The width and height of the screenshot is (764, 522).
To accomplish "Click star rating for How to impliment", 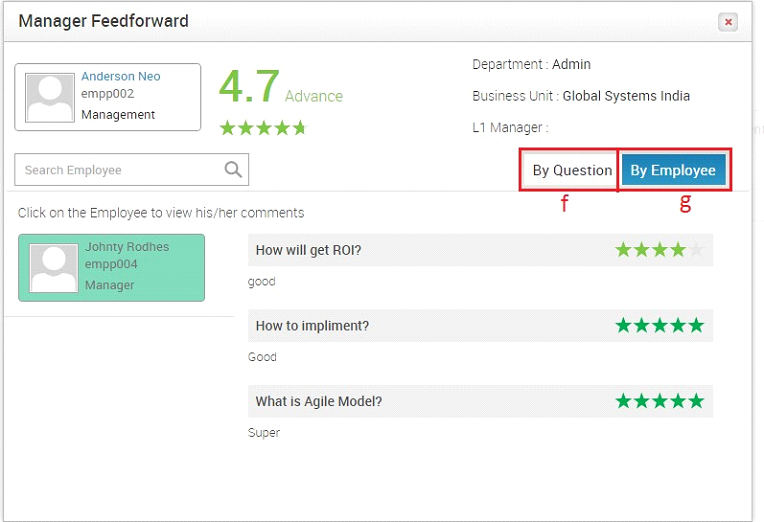I will tap(659, 325).
